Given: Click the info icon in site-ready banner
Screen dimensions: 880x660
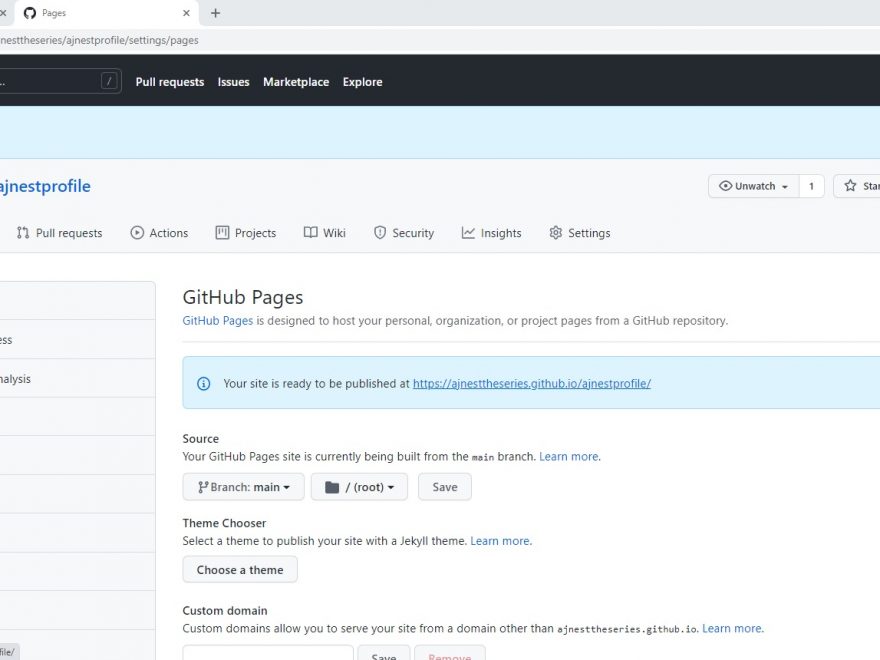Looking at the screenshot, I should point(204,383).
